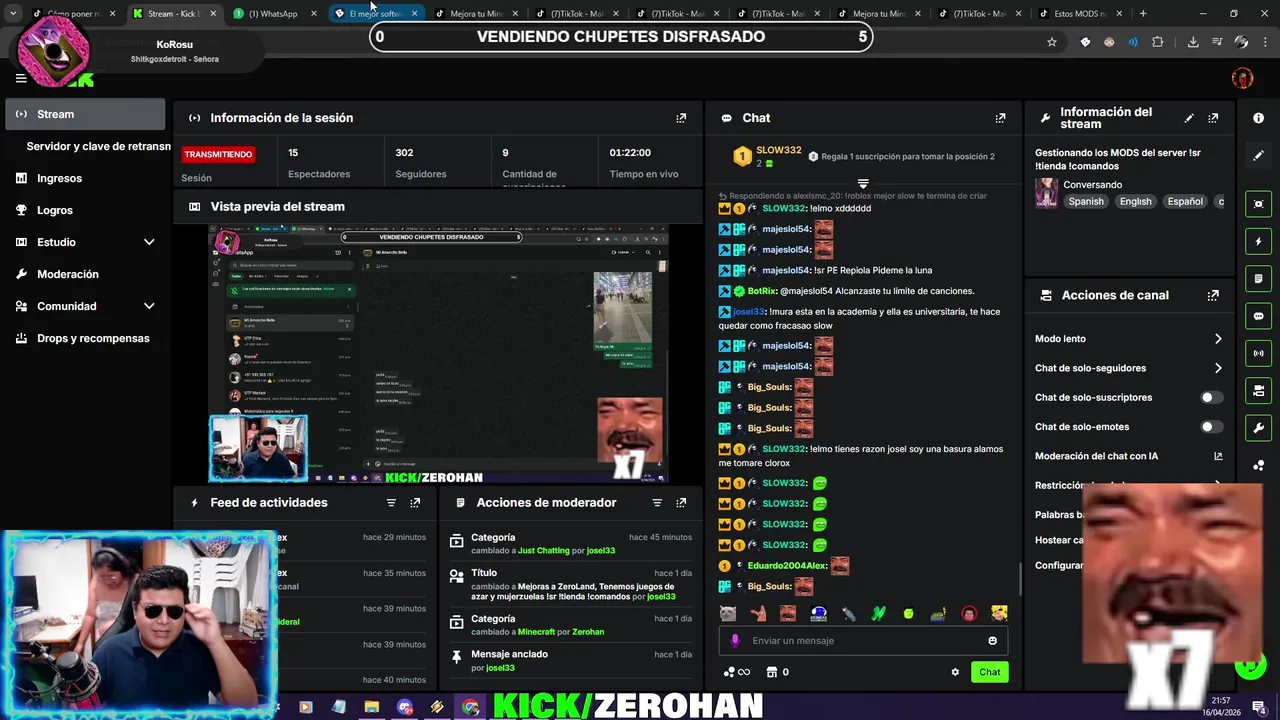
Task: Switch to the WhatsApp browser tab
Action: point(272,14)
